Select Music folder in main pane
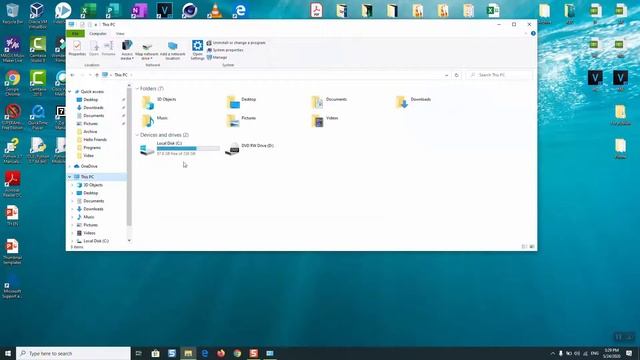 point(155,121)
